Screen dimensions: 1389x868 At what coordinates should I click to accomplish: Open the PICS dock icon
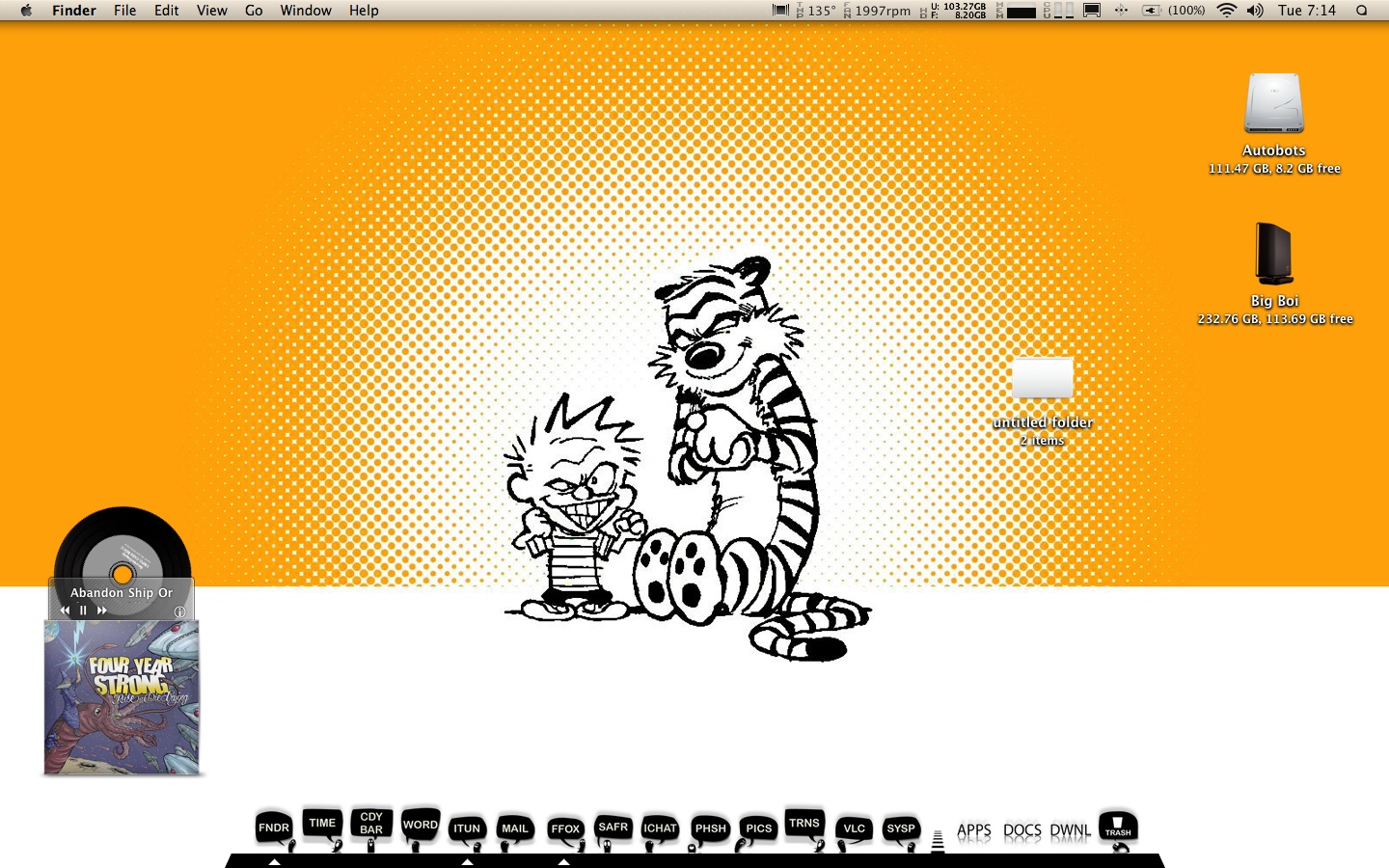(759, 828)
